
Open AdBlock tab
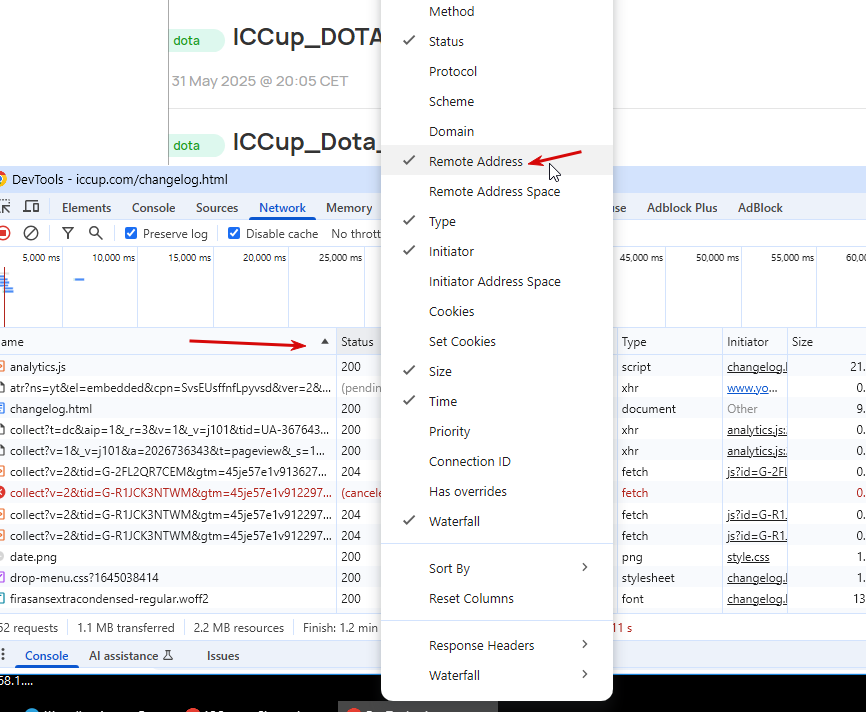pyautogui.click(x=760, y=208)
